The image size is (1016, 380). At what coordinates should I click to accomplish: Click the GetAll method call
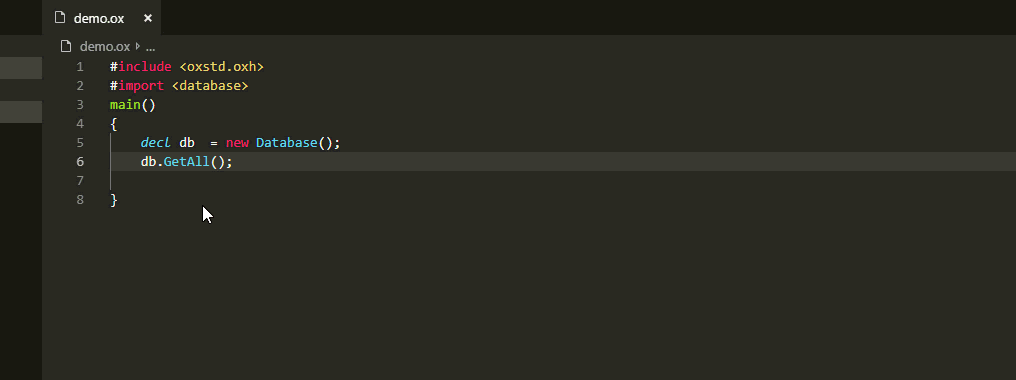[187, 161]
